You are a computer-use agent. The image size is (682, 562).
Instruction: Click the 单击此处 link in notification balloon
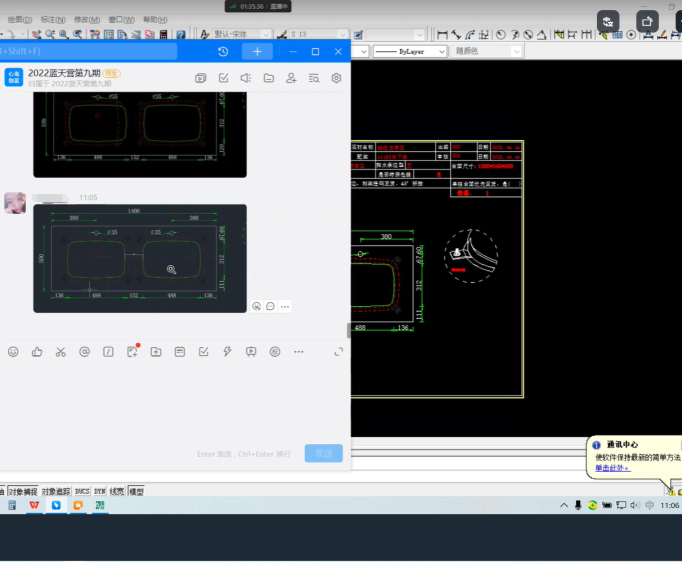pyautogui.click(x=612, y=468)
